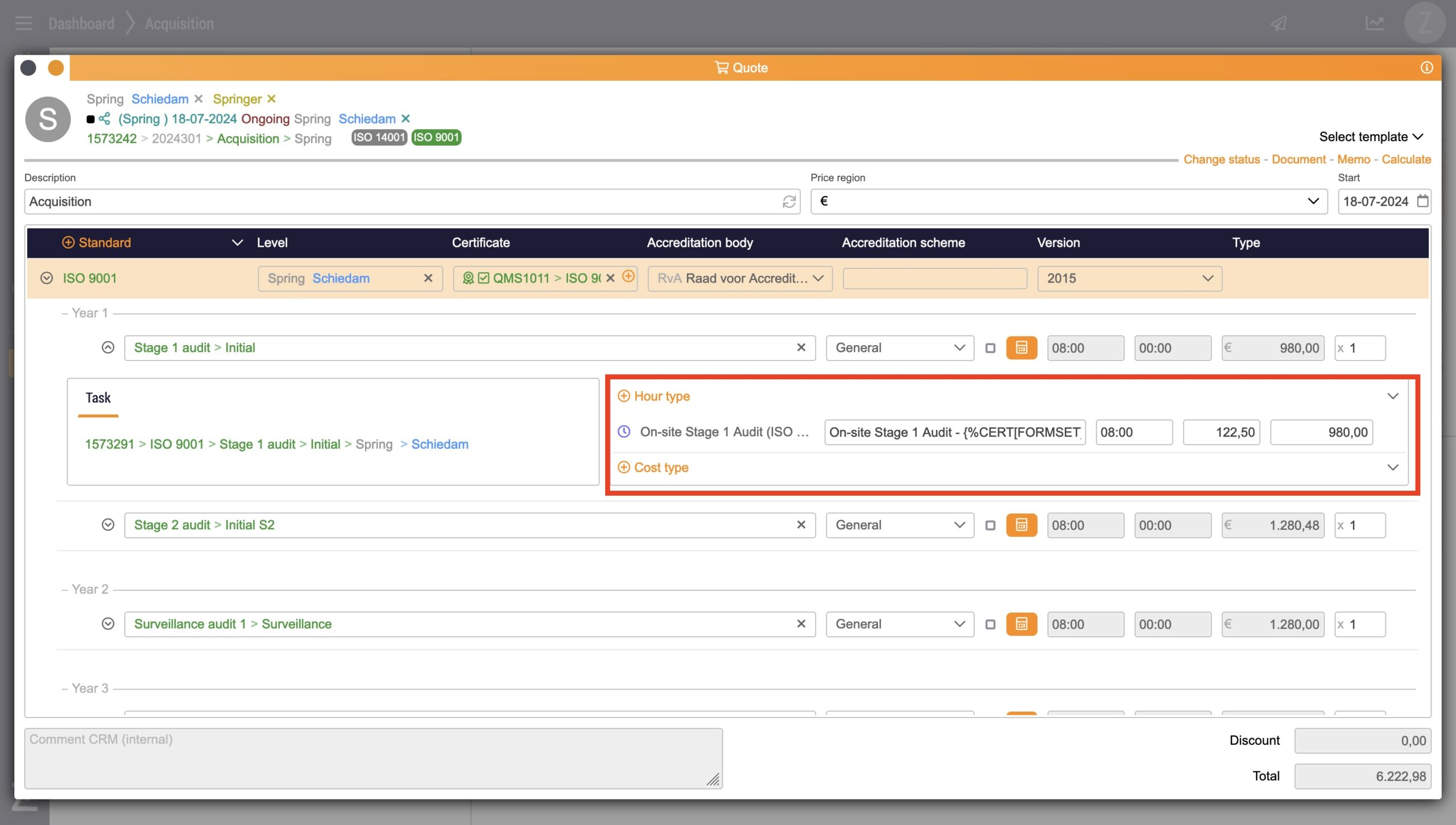
Task: Tick the checkbox on Stage 2 audit row
Action: (x=990, y=525)
